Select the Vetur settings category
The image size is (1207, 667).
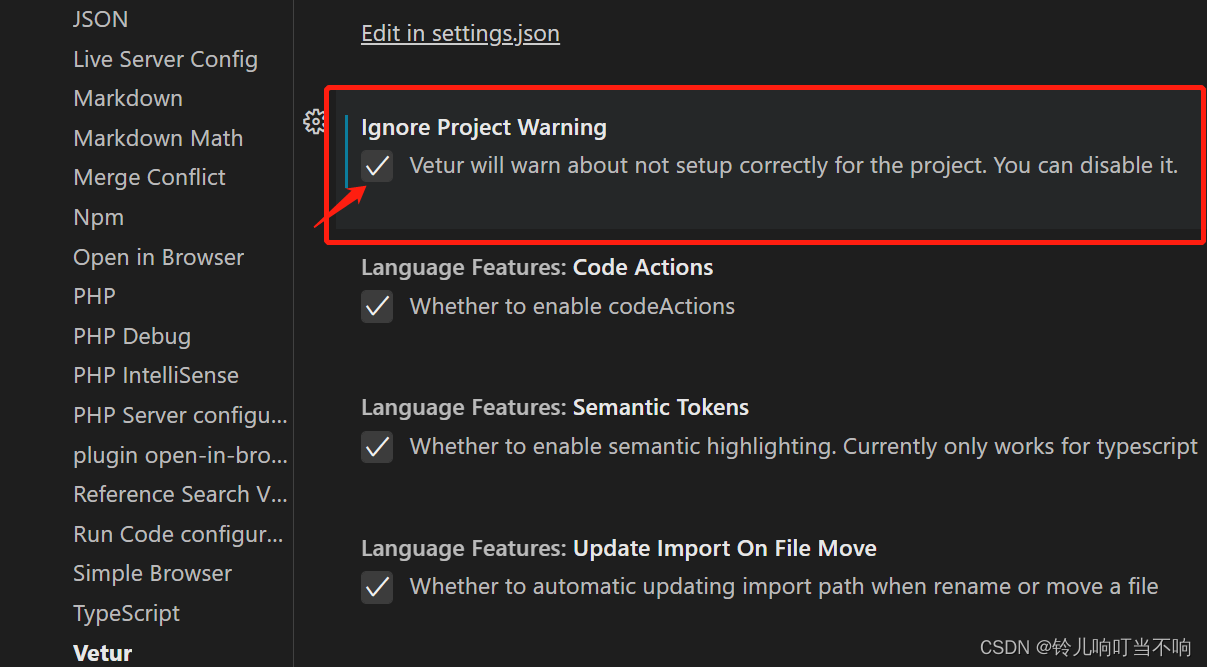[x=102, y=652]
